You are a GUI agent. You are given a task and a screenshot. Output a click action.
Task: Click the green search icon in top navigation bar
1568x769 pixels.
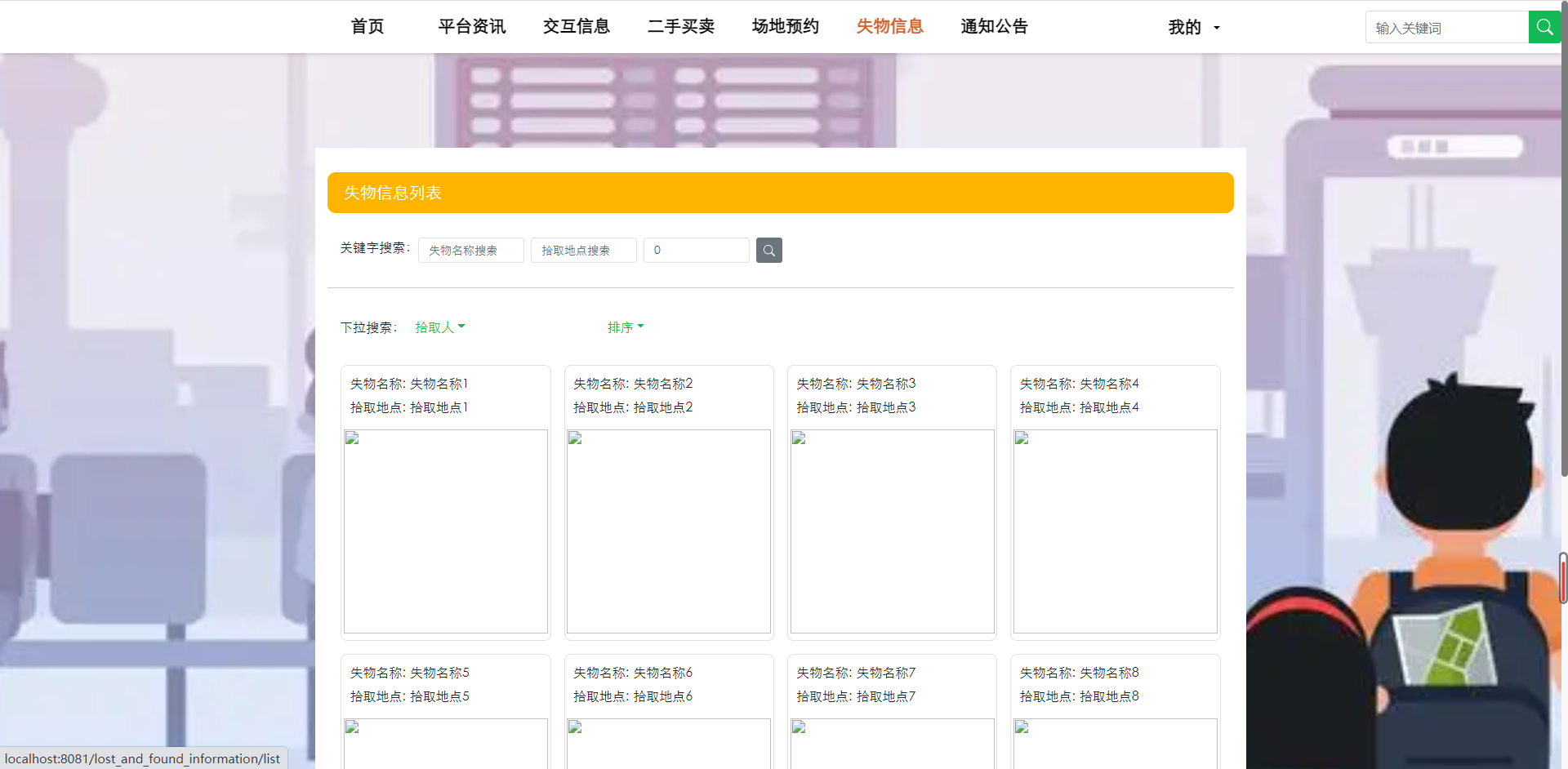(1544, 26)
